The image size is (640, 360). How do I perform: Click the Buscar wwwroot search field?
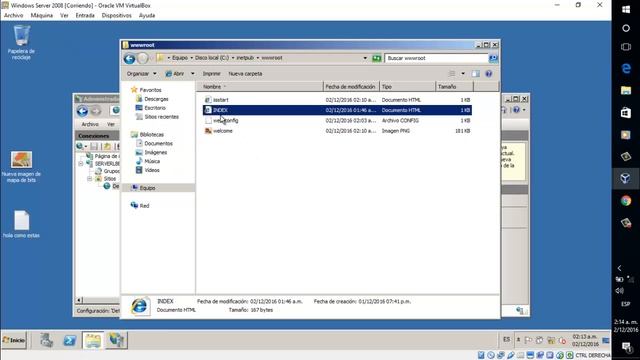[436, 58]
